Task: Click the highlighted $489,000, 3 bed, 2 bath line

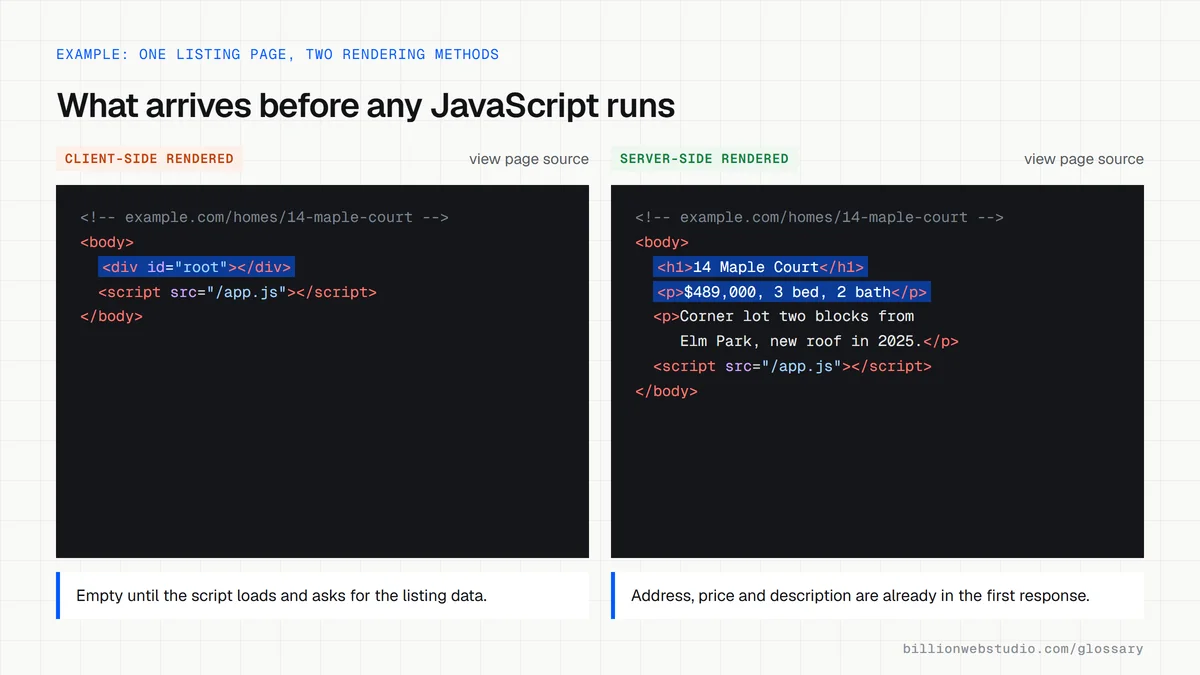Action: point(792,292)
